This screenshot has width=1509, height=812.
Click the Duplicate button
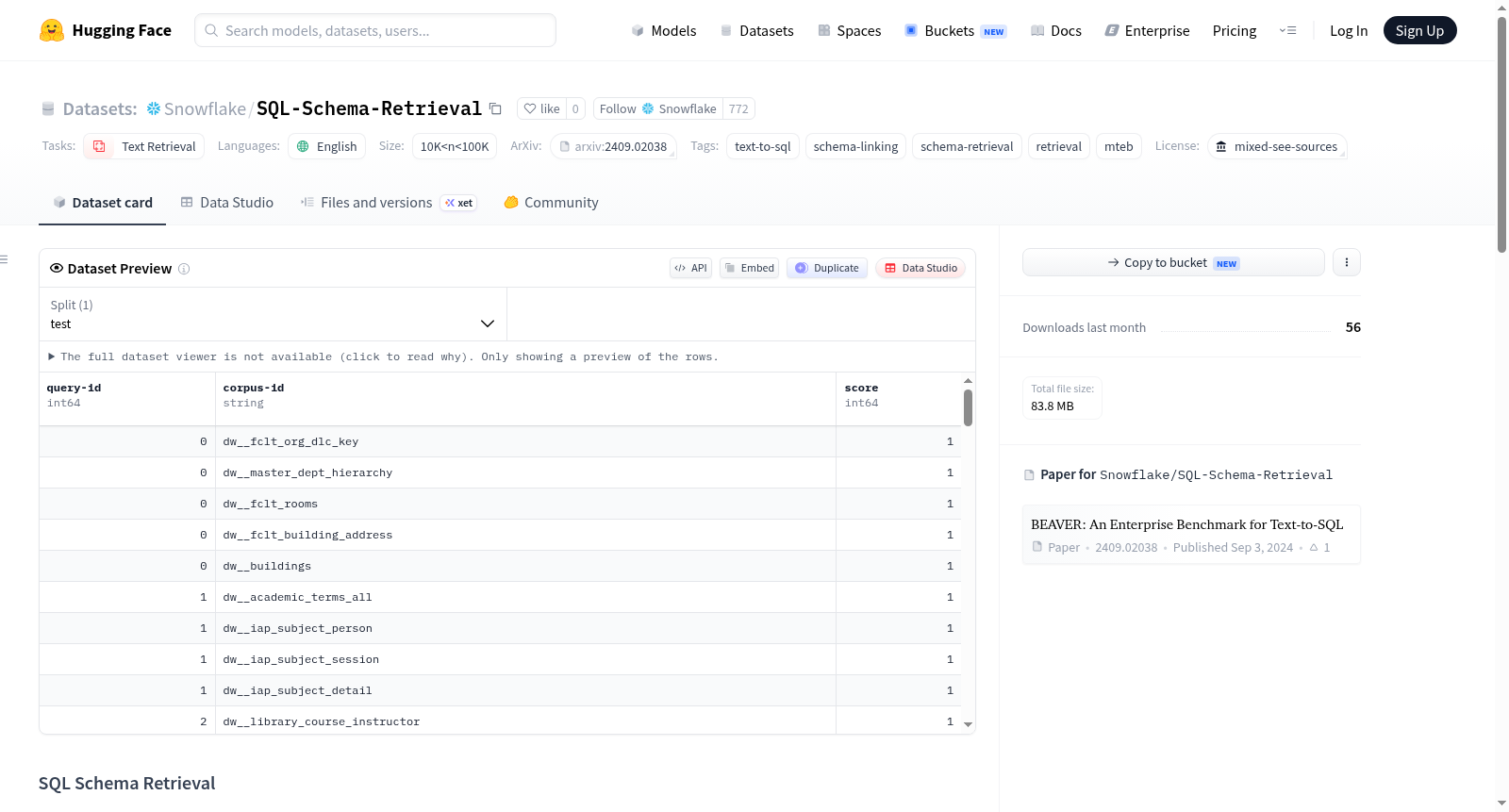coord(827,268)
